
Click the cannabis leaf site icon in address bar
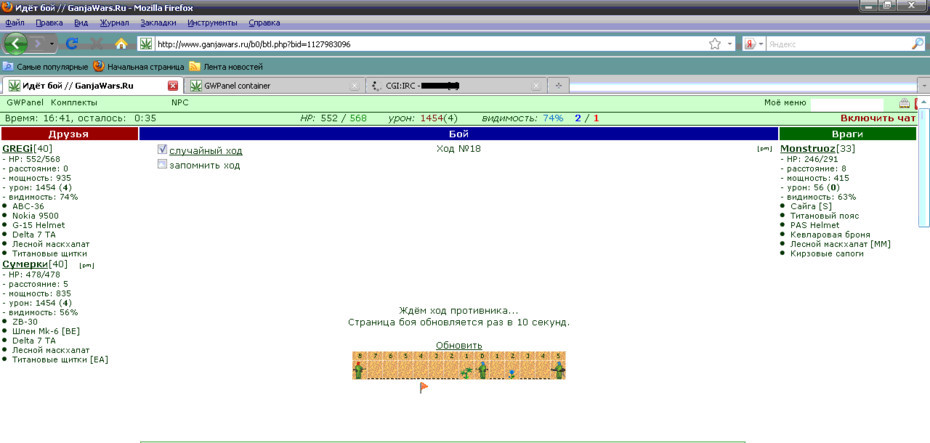pyautogui.click(x=146, y=44)
